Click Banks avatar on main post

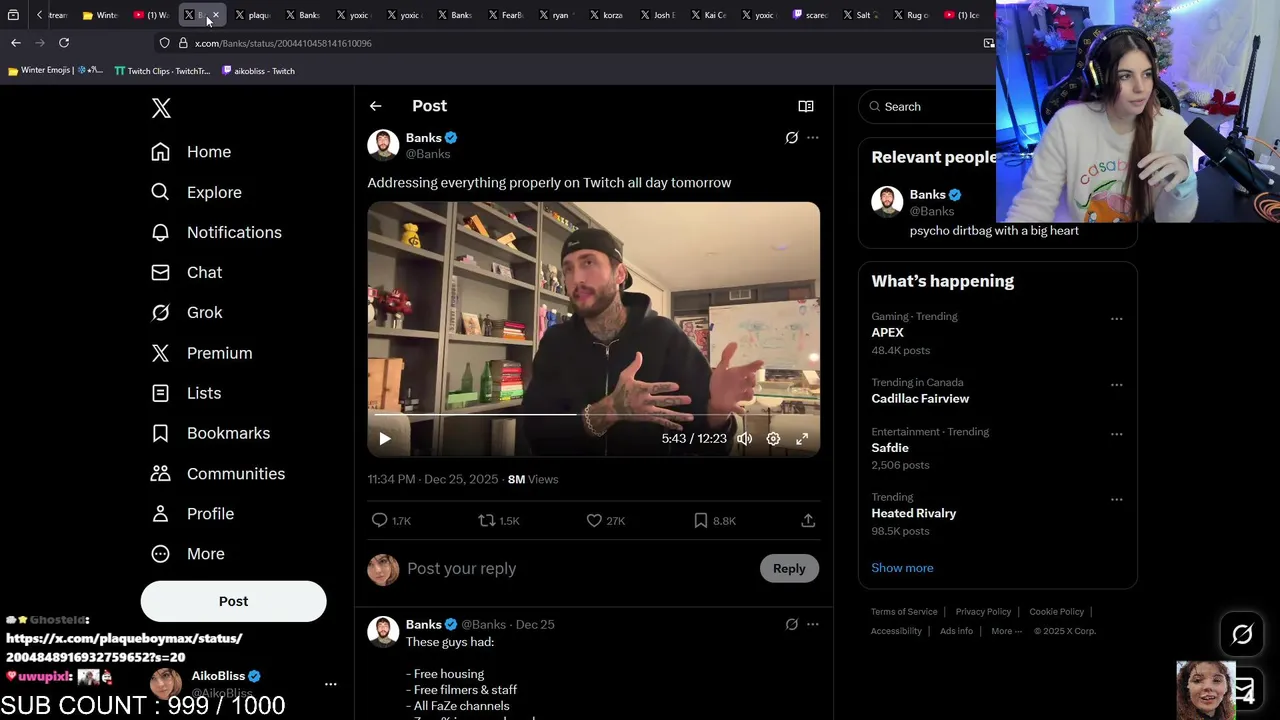click(x=383, y=145)
